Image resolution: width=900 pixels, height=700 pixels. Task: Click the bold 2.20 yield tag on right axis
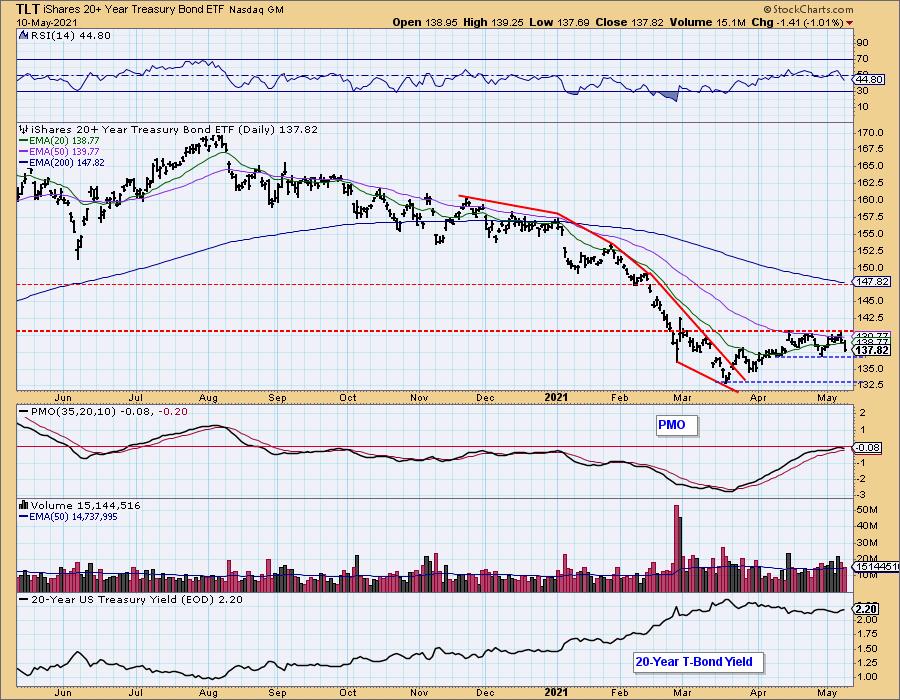867,609
